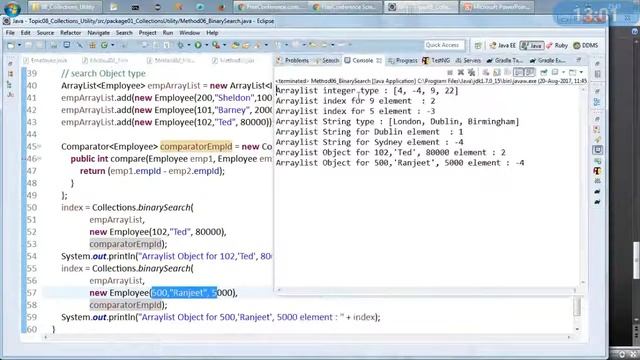640x360 pixels.
Task: Open the Window menu
Action: pos(190,33)
